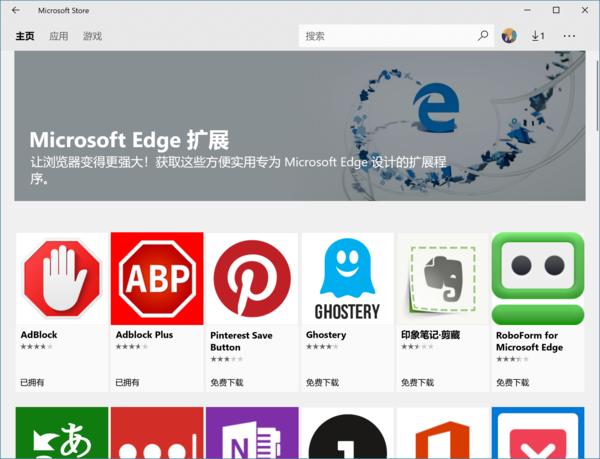600x459 pixels.
Task: Open the Pinterest Save Button icon
Action: pos(252,278)
